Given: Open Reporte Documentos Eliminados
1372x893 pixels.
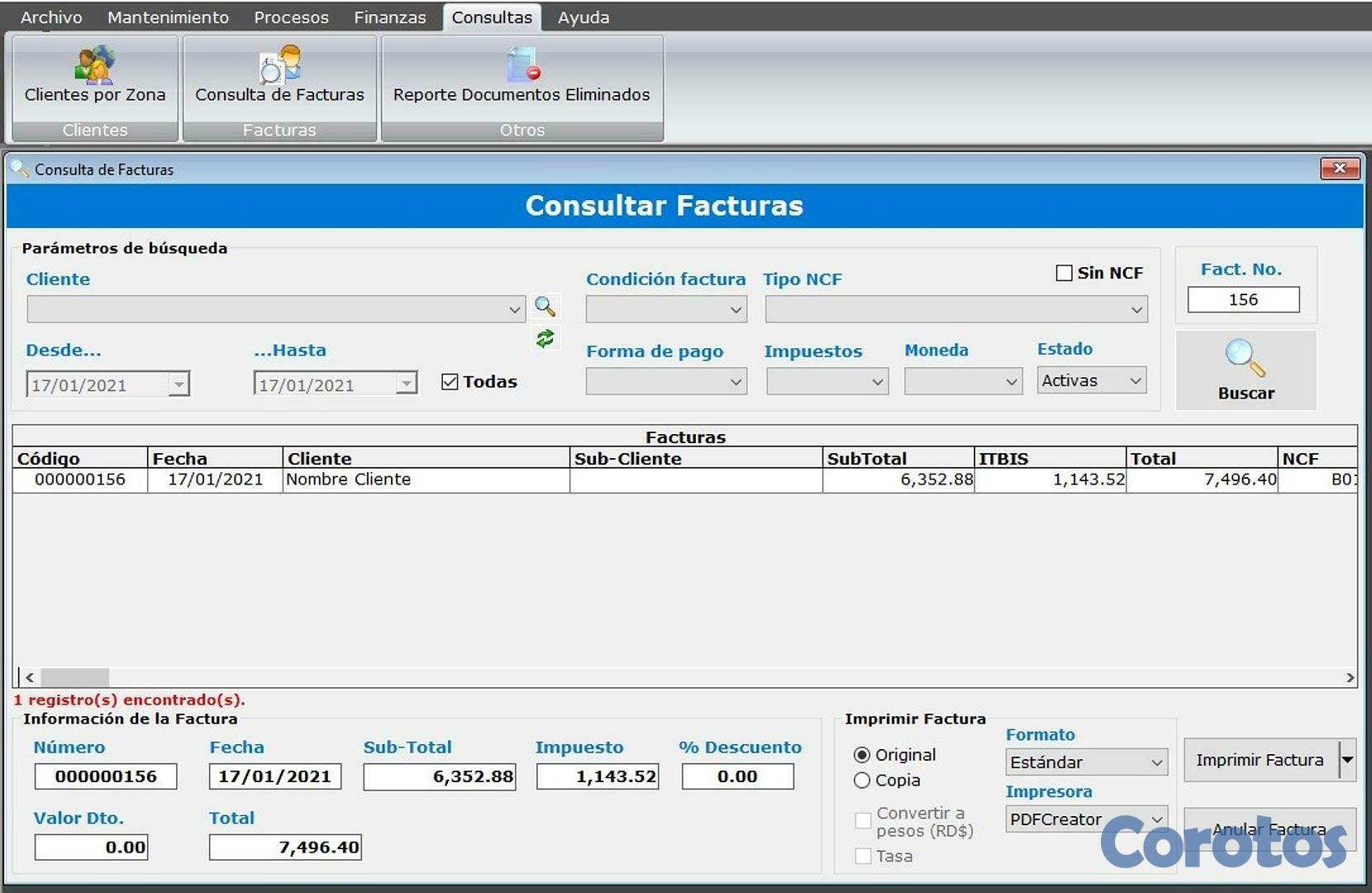Looking at the screenshot, I should [521, 74].
